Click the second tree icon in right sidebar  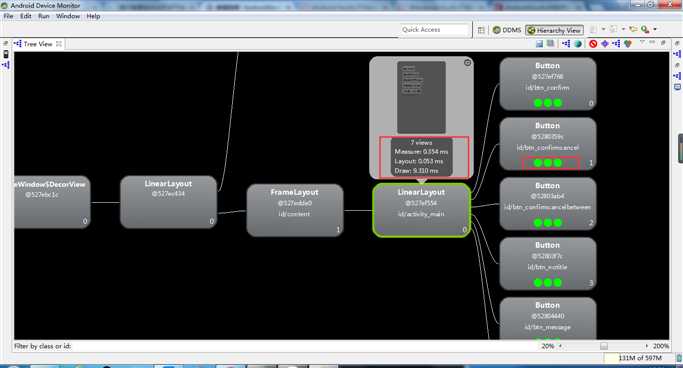coord(677,76)
